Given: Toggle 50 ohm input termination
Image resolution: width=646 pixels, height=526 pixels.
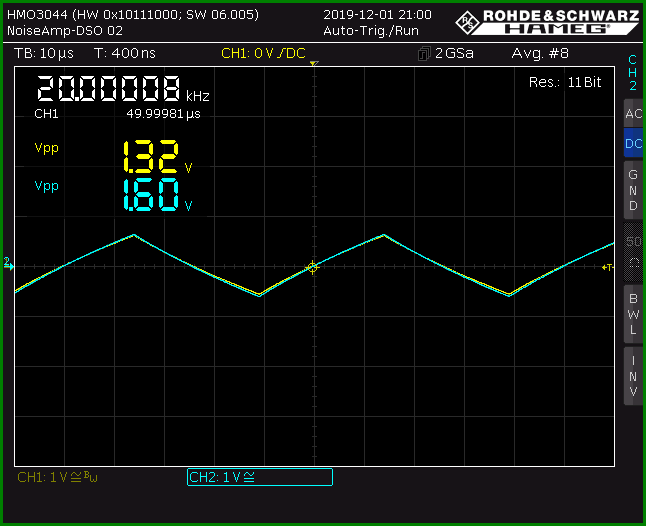Looking at the screenshot, I should pos(633,252).
